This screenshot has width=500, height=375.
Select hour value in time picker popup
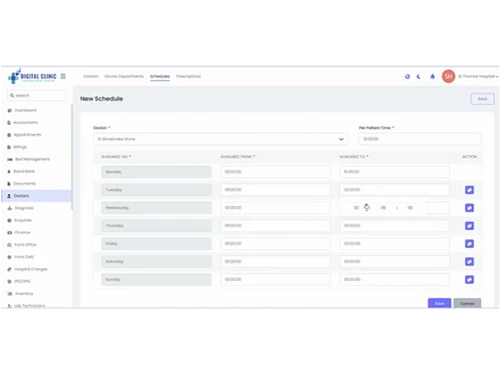[356, 208]
